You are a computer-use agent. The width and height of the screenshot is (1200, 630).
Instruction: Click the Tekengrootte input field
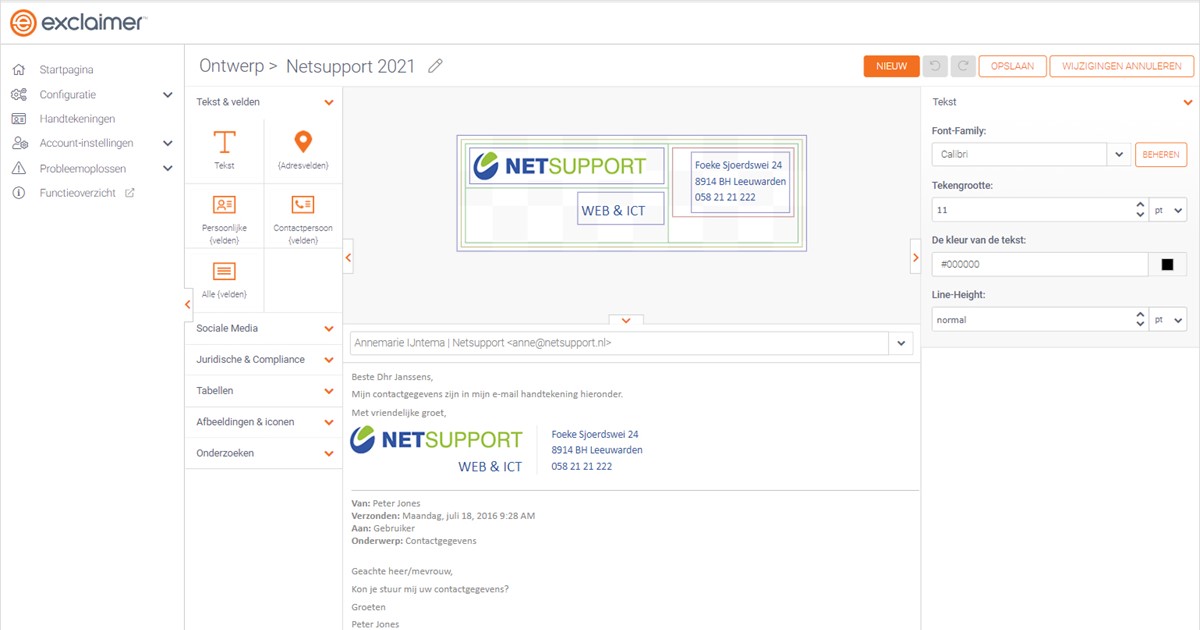1030,210
